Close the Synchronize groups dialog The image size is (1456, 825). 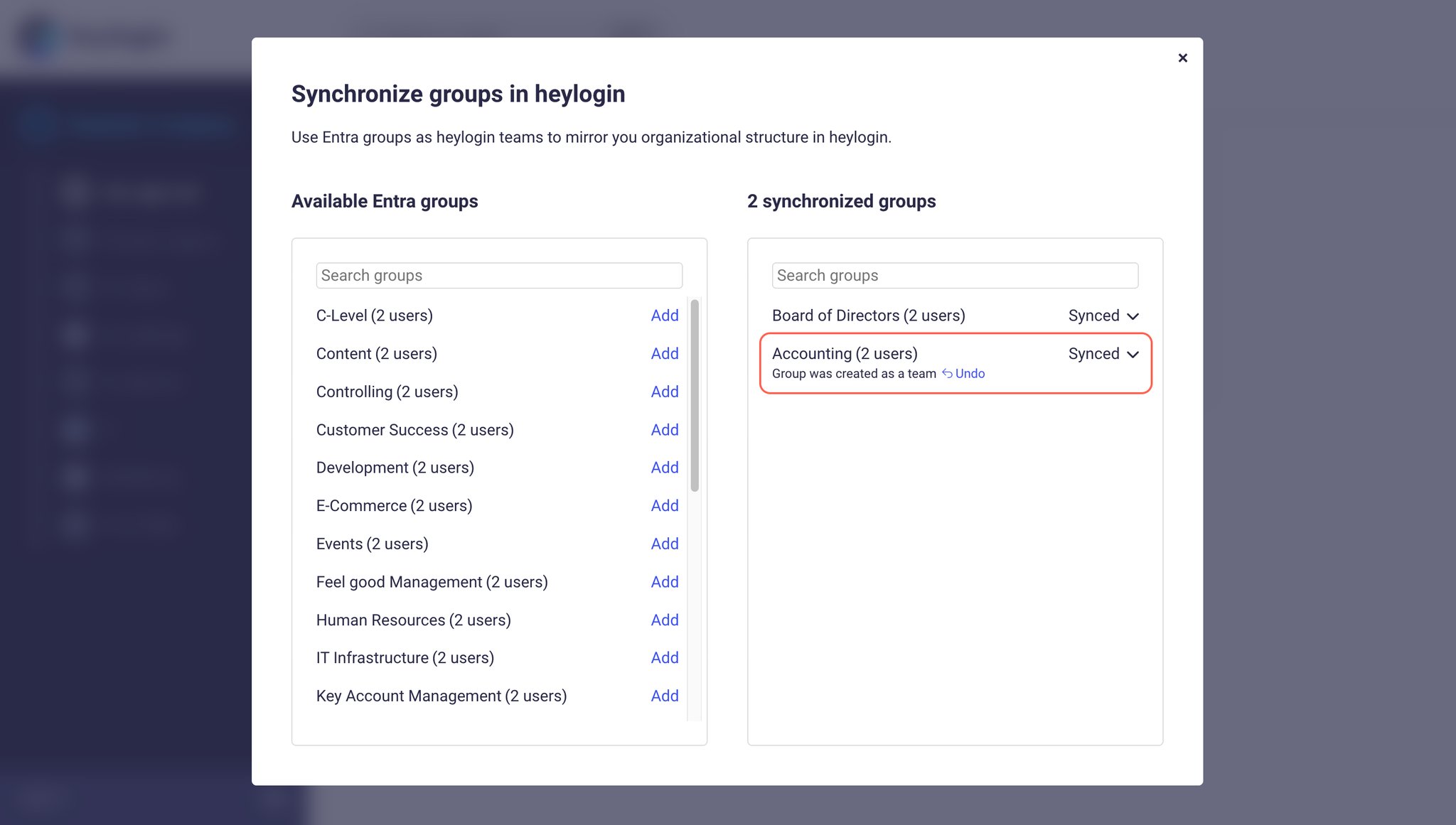click(x=1182, y=58)
